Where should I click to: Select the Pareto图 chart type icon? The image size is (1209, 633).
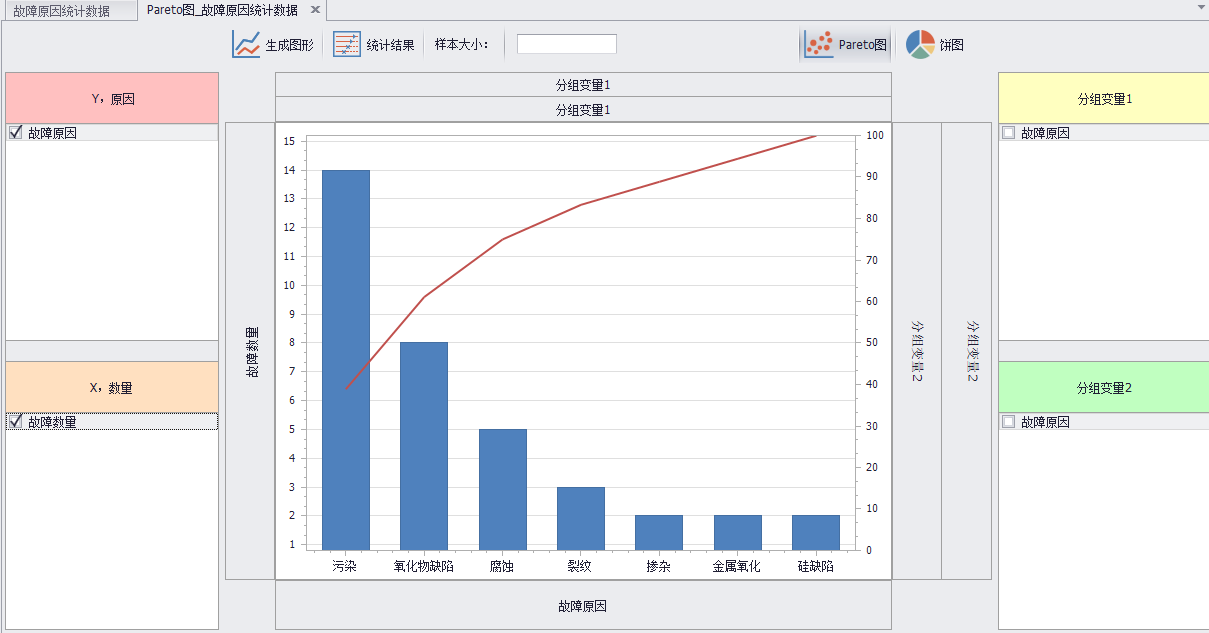coord(820,43)
